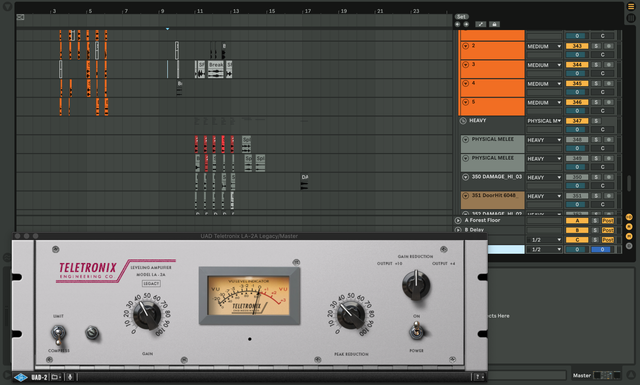The height and width of the screenshot is (385, 640).
Task: Unfold the 350 DAMAGE_HI_03 track
Action: pos(465,177)
